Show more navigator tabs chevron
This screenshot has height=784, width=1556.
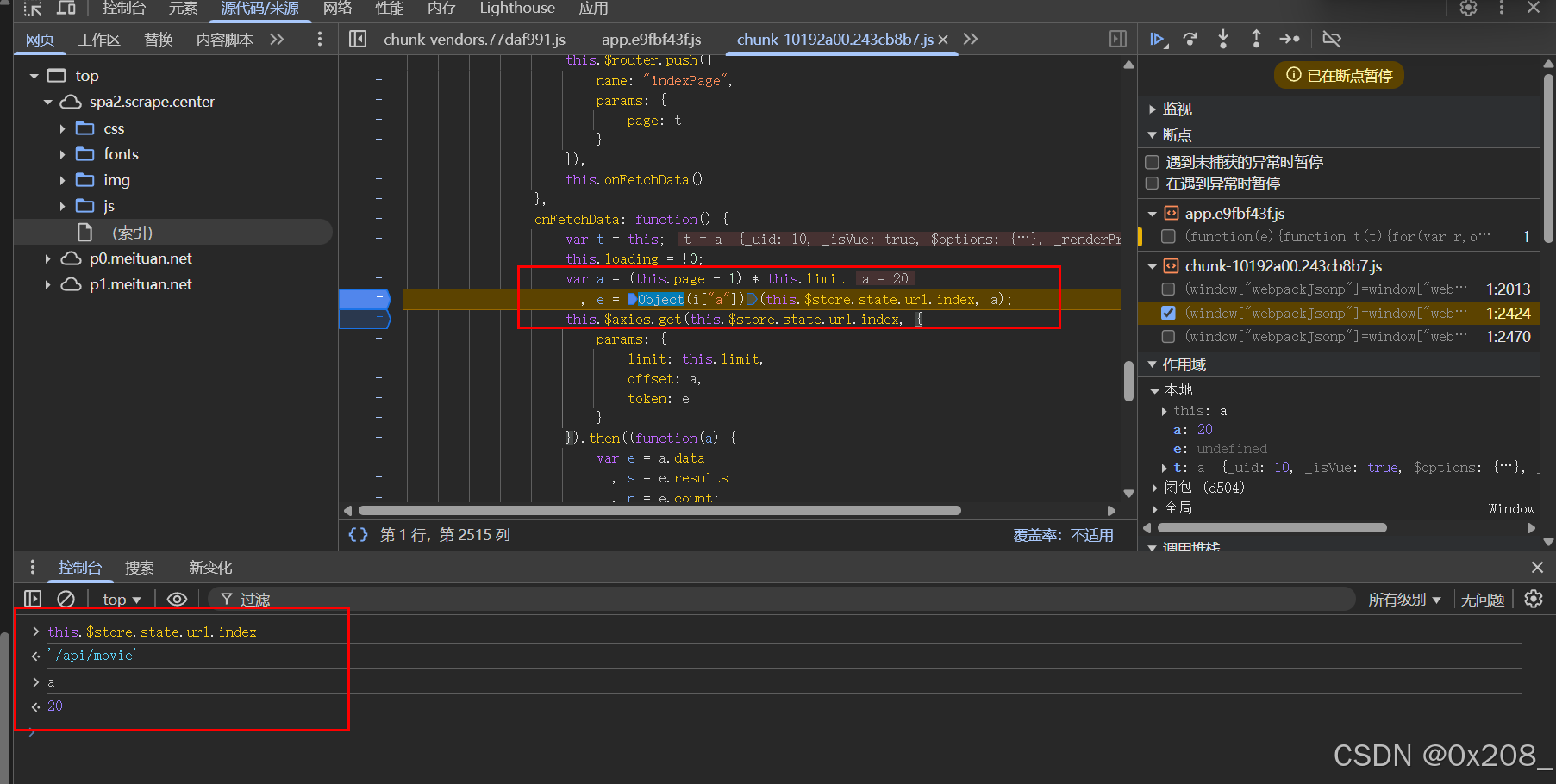click(277, 39)
